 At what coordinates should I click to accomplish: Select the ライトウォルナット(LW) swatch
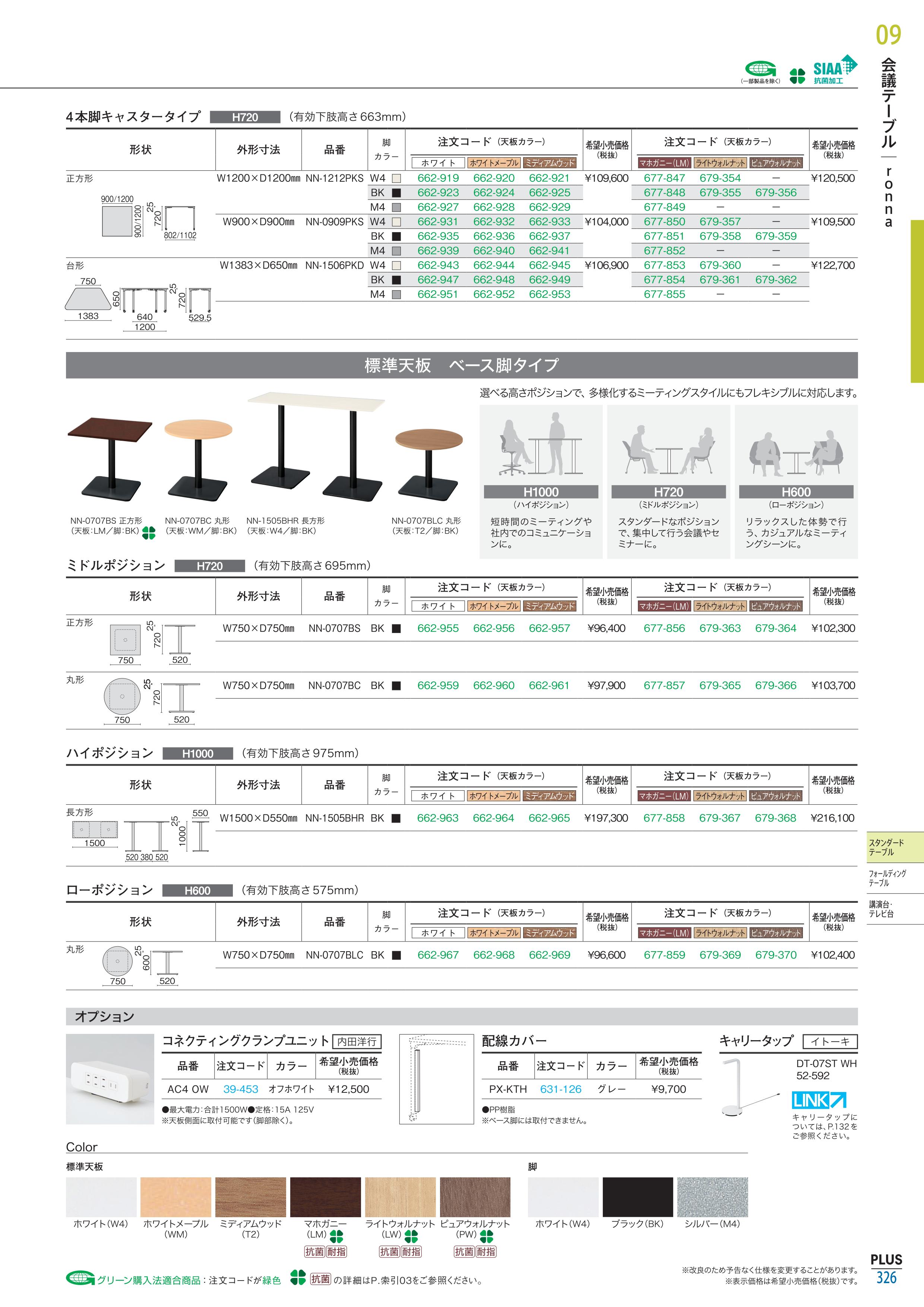coord(400,1197)
